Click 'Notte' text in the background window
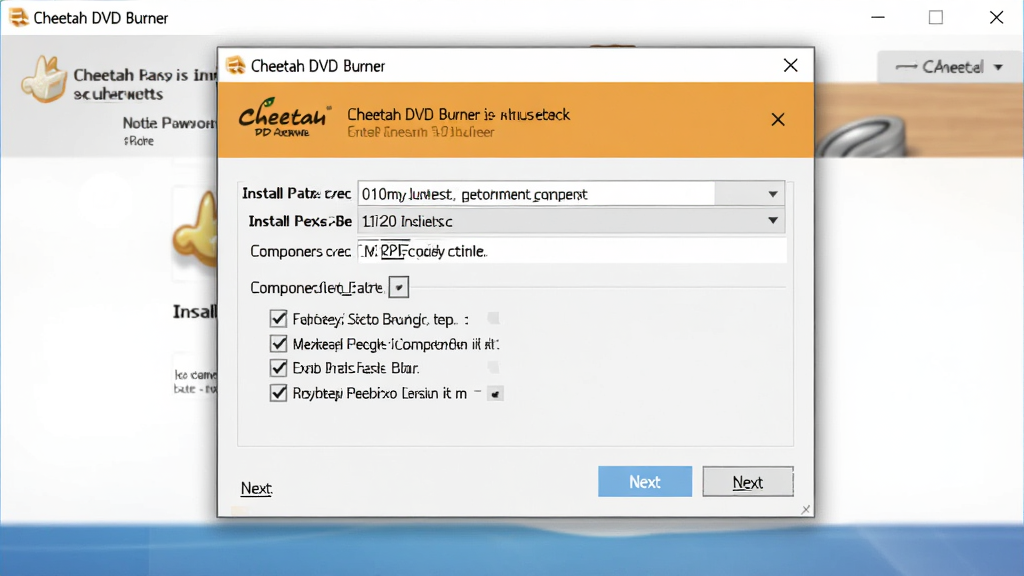The image size is (1024, 576). click(x=140, y=123)
